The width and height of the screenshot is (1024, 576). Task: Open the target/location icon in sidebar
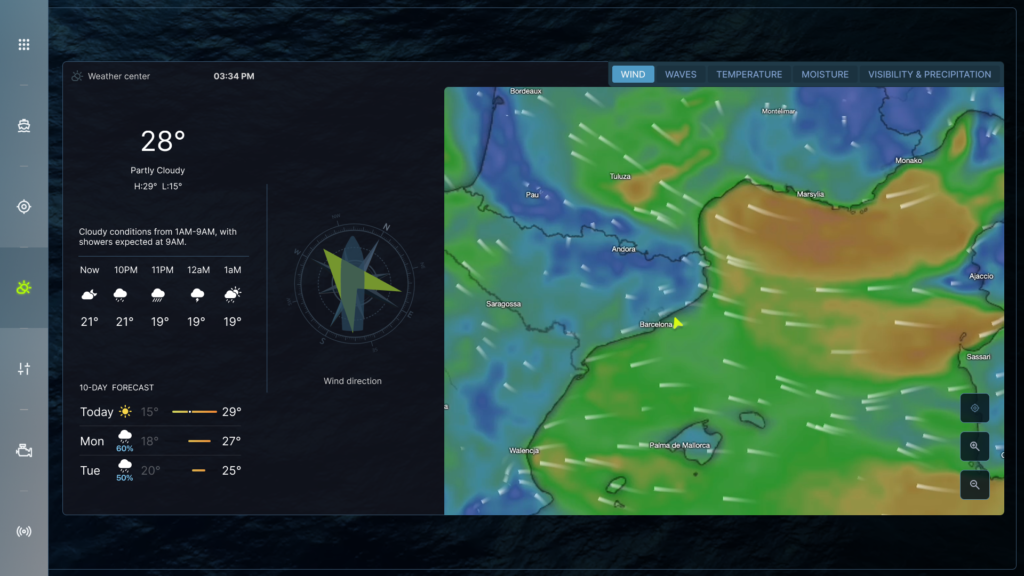(24, 207)
